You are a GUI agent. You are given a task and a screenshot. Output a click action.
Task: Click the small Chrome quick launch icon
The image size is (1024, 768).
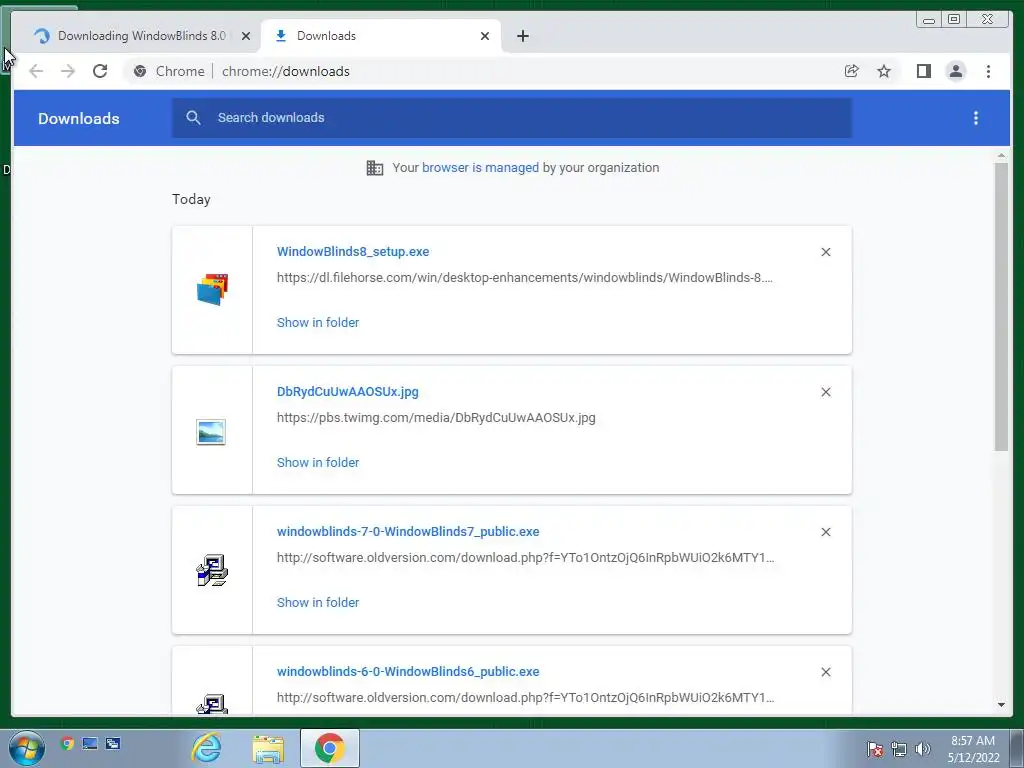[x=67, y=743]
